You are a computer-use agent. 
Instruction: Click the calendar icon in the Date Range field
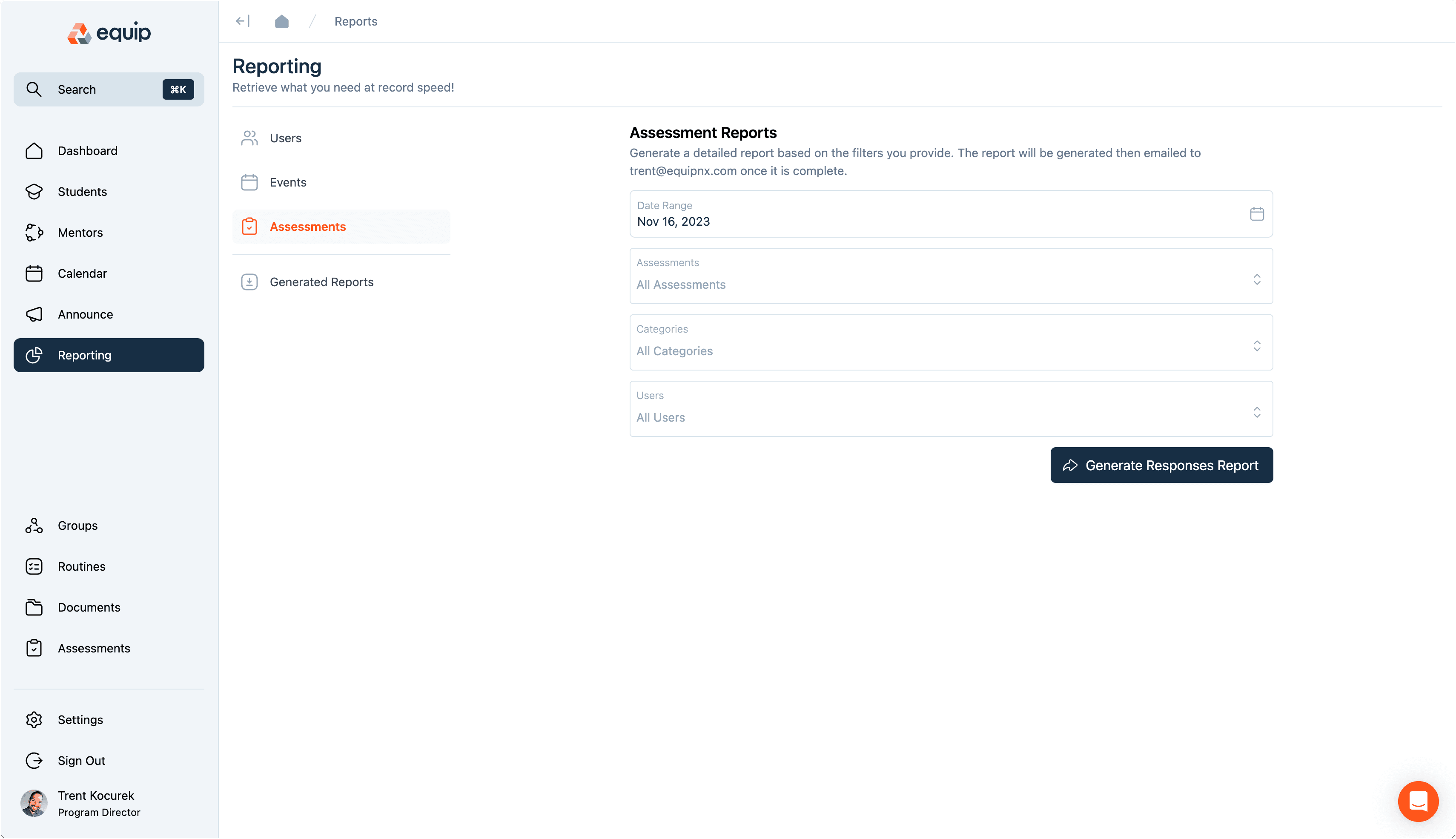[x=1257, y=214]
